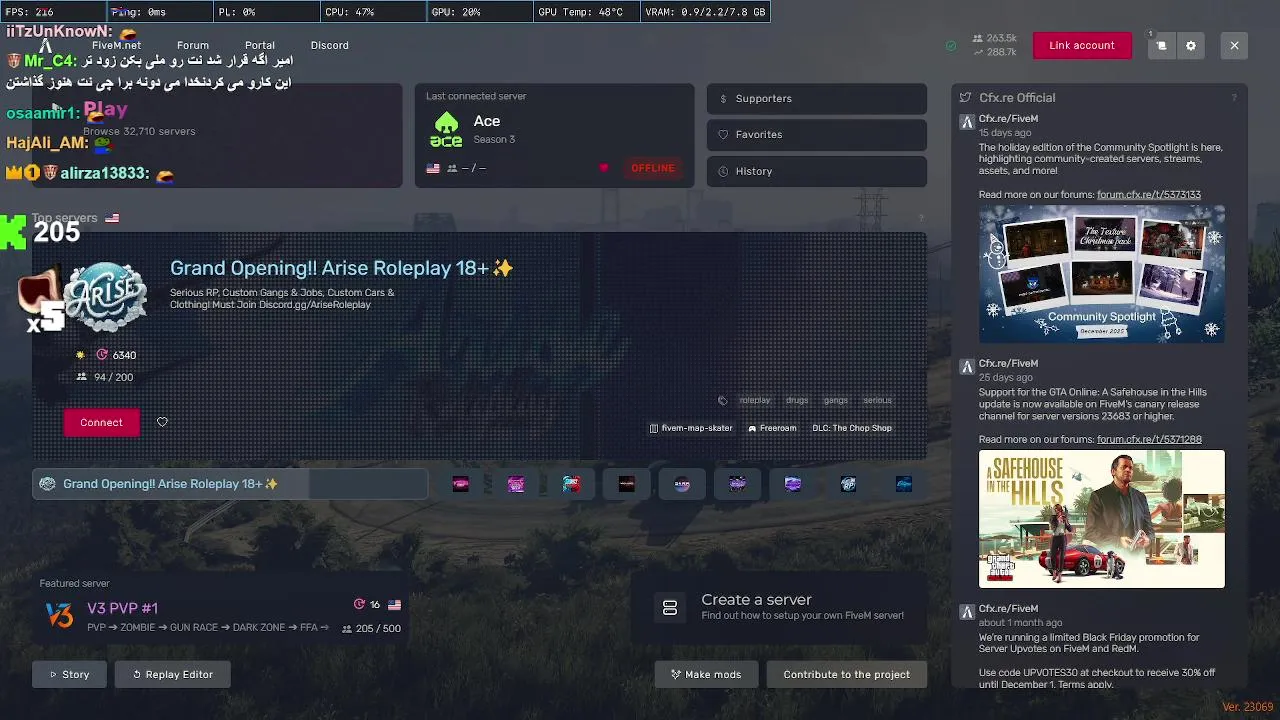The height and width of the screenshot is (720, 1280).
Task: Click the Arise server logo image
Action: pyautogui.click(x=105, y=297)
